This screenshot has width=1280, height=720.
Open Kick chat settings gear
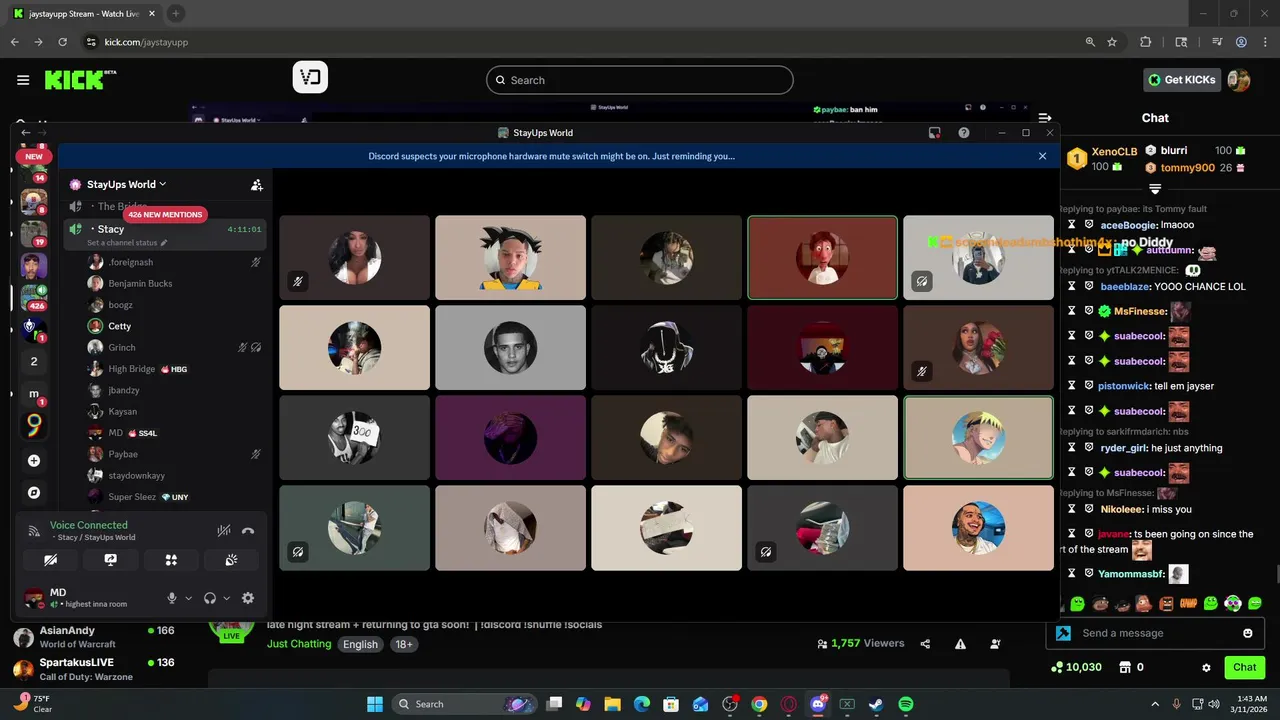tap(1206, 667)
